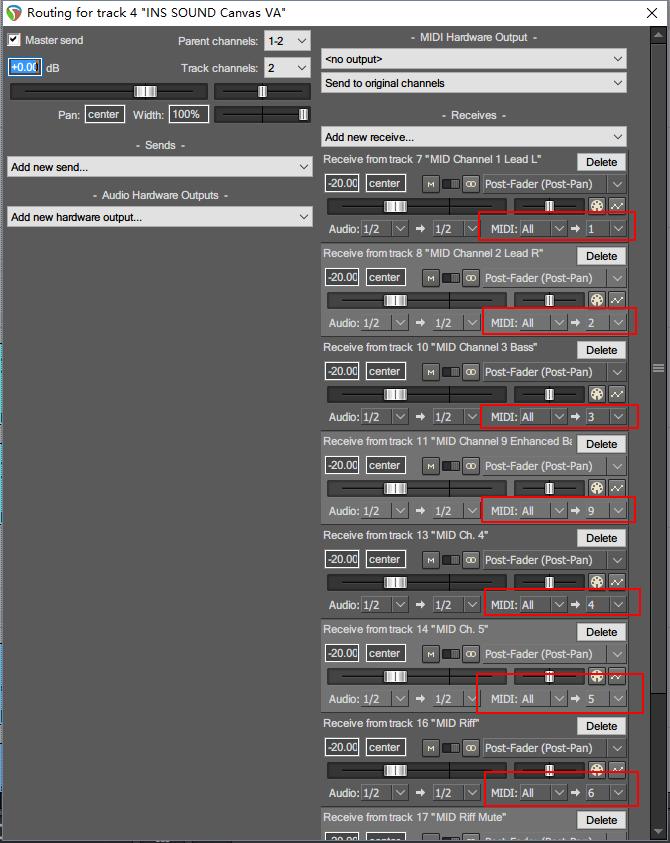Click mono-sum icon on track 13 receive

471,560
